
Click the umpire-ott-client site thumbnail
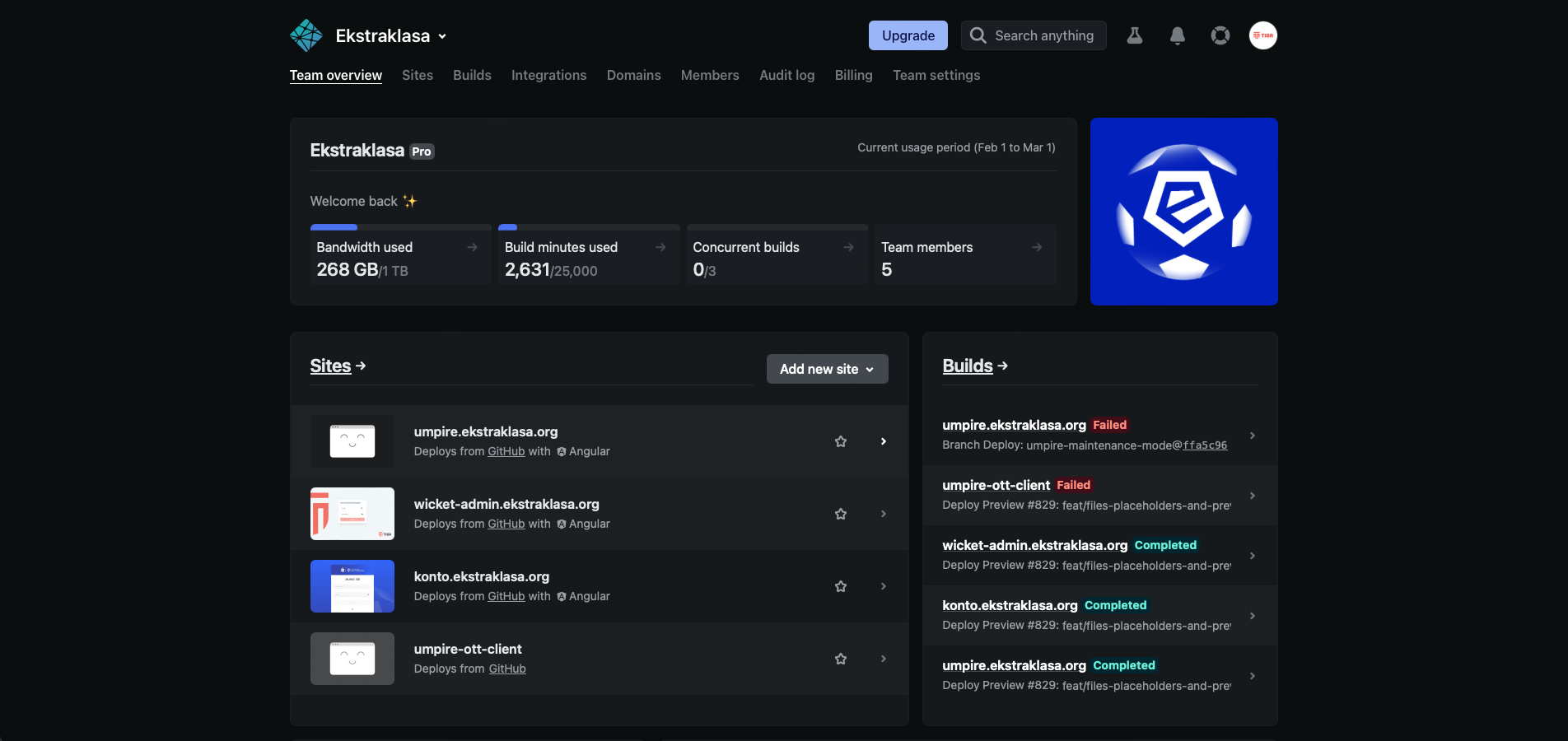click(x=352, y=659)
